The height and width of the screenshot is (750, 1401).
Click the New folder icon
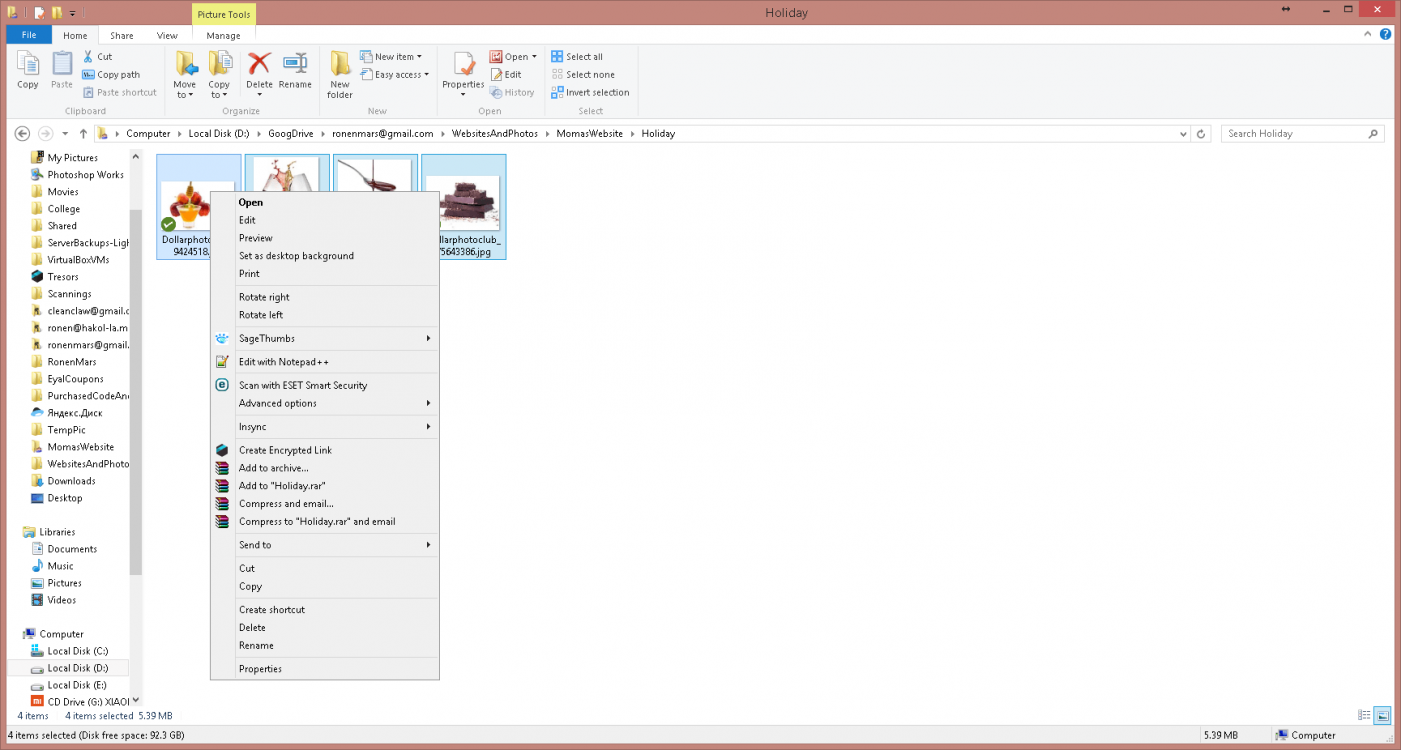point(340,64)
